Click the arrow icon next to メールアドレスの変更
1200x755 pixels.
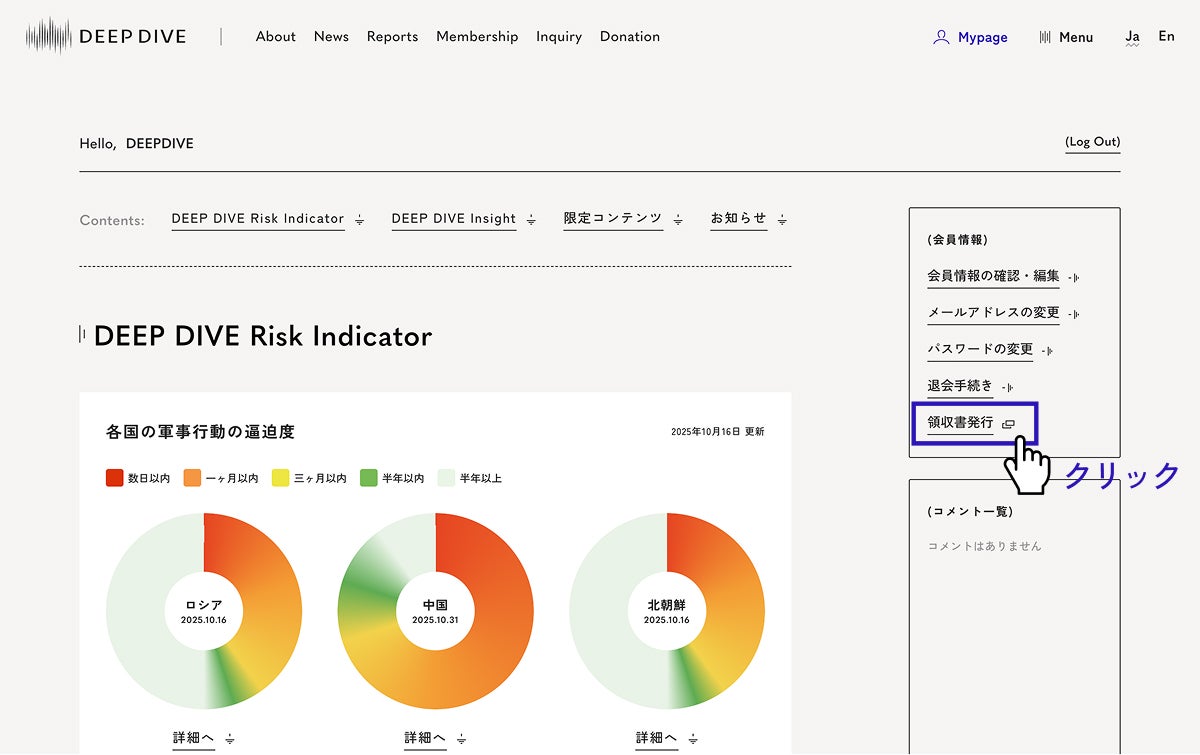pos(1073,314)
